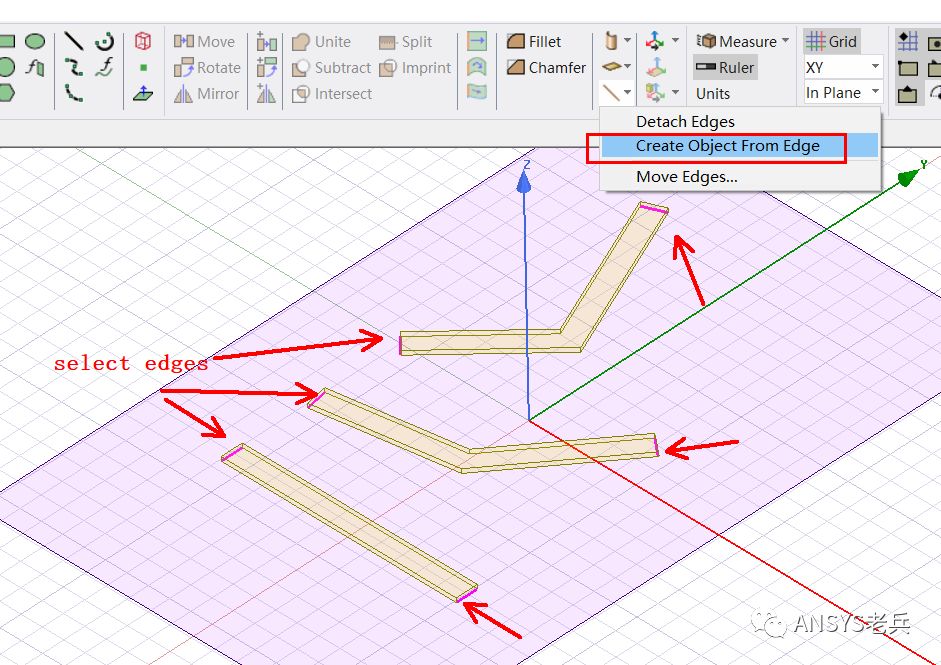941x665 pixels.
Task: Select the equation-based surface tool
Action: pos(35,67)
